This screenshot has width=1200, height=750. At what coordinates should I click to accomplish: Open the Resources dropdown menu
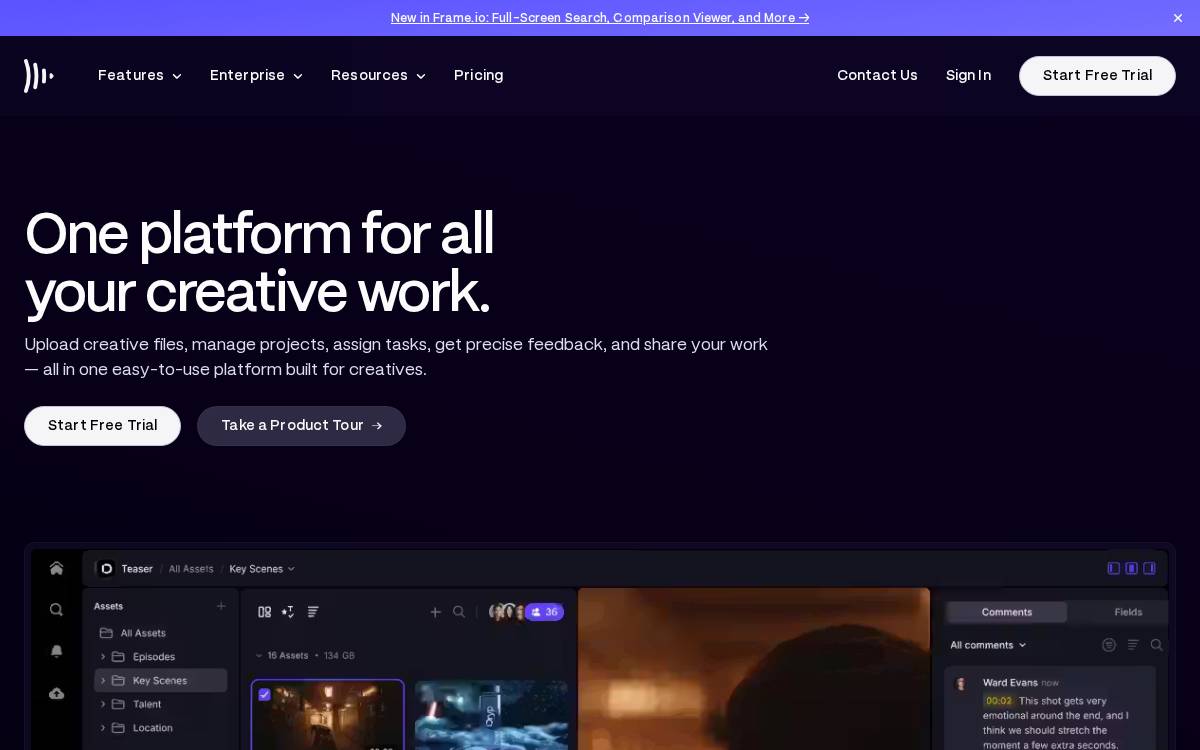378,76
